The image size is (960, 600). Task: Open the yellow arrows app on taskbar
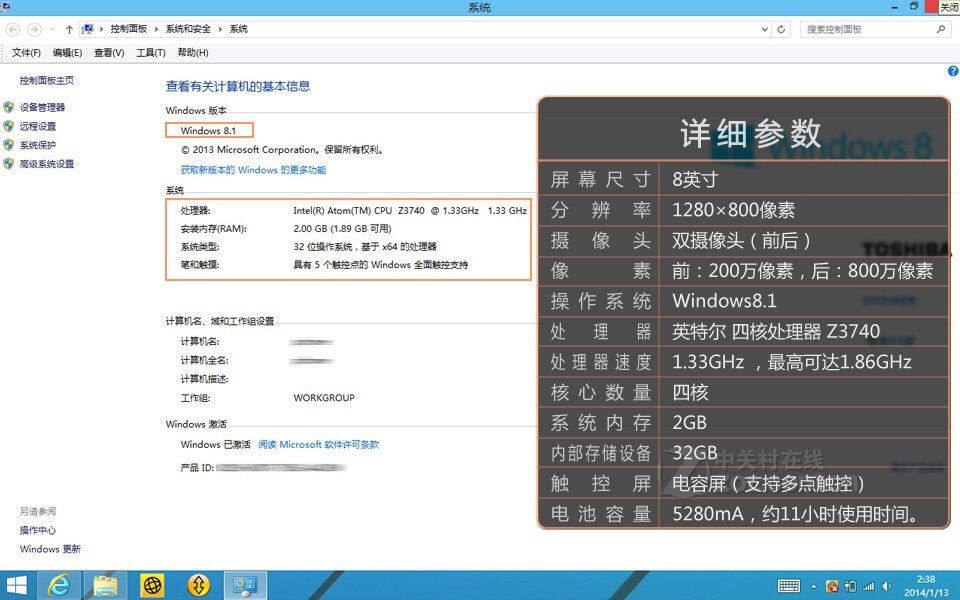point(198,586)
